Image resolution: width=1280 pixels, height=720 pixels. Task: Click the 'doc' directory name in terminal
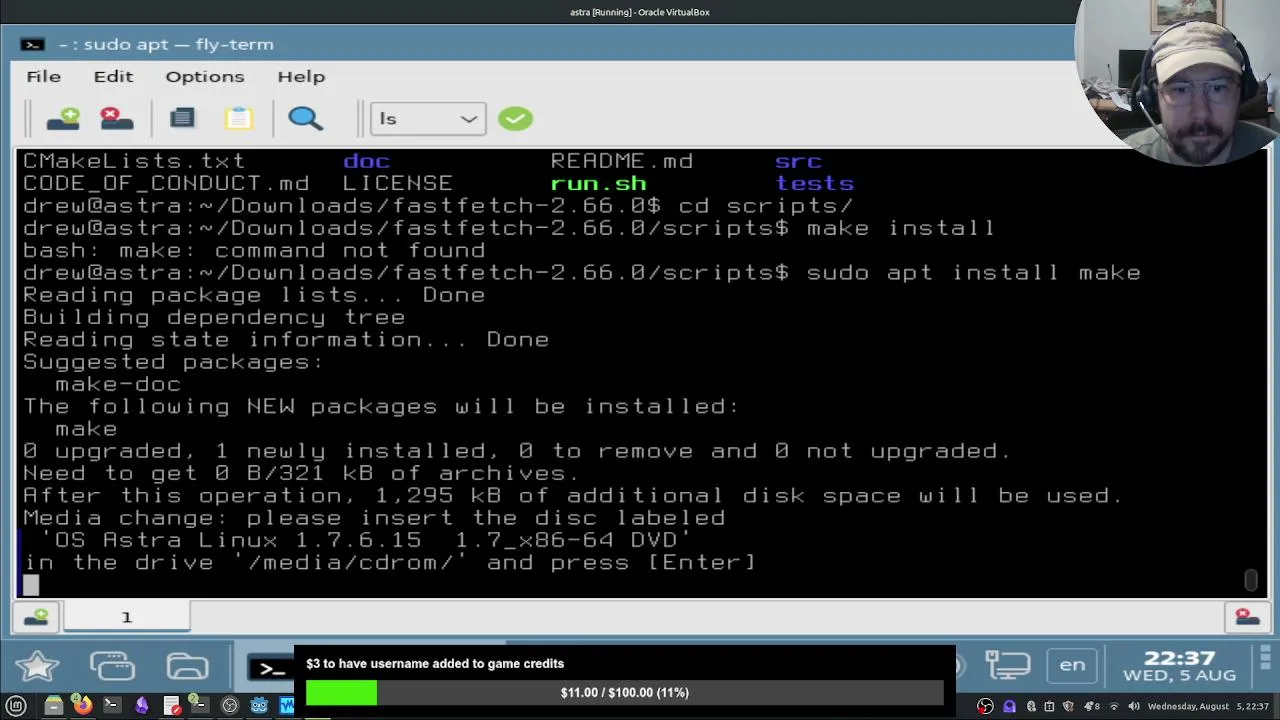(366, 161)
